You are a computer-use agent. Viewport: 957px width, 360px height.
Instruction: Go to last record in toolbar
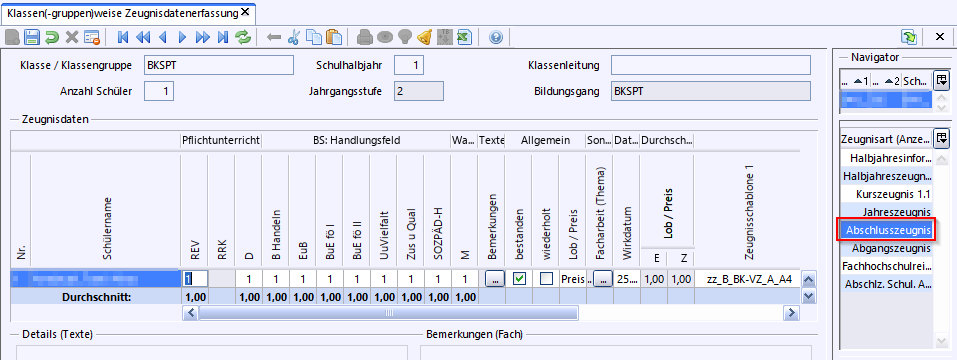click(x=223, y=37)
